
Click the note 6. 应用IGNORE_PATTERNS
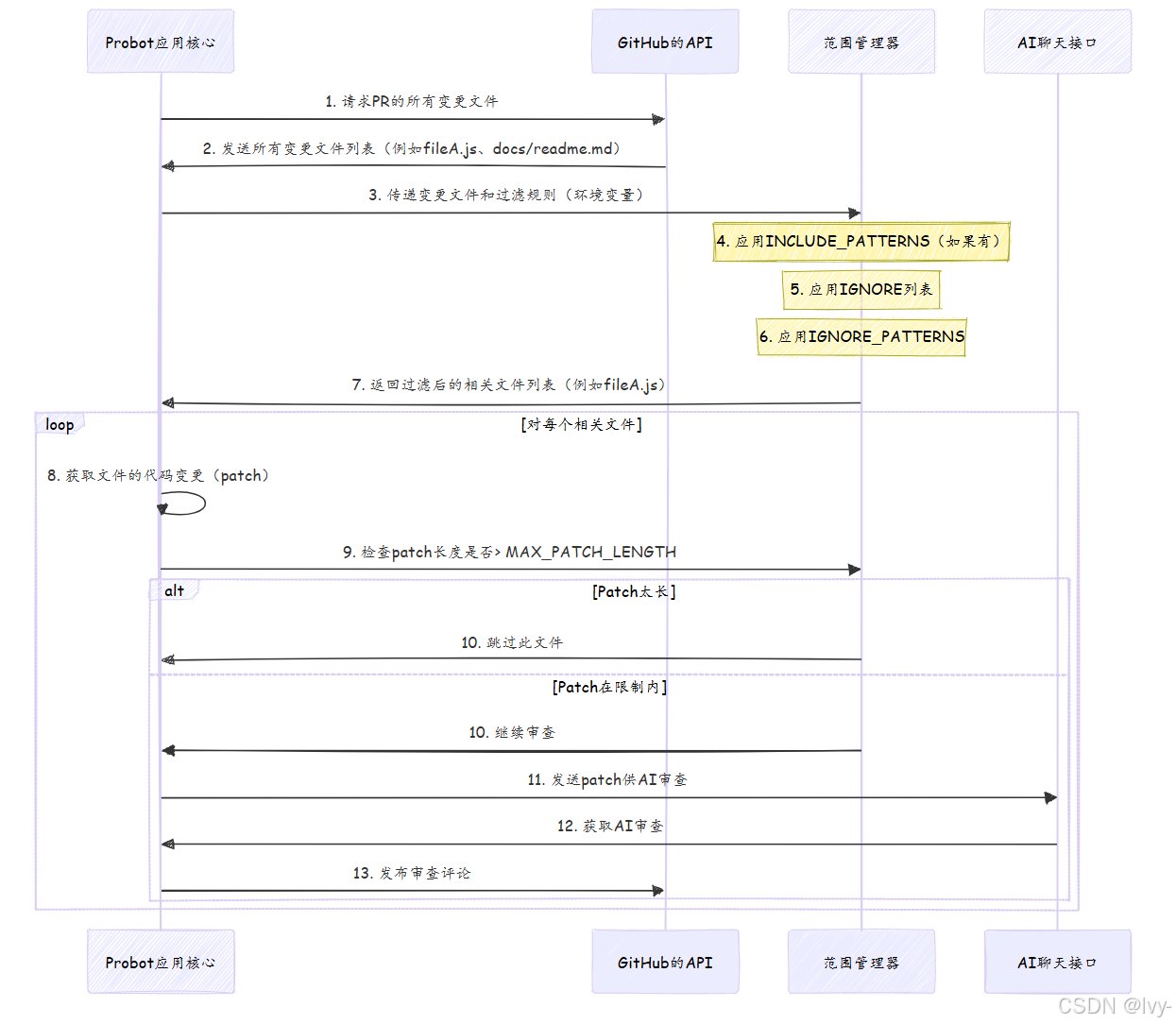[x=861, y=336]
